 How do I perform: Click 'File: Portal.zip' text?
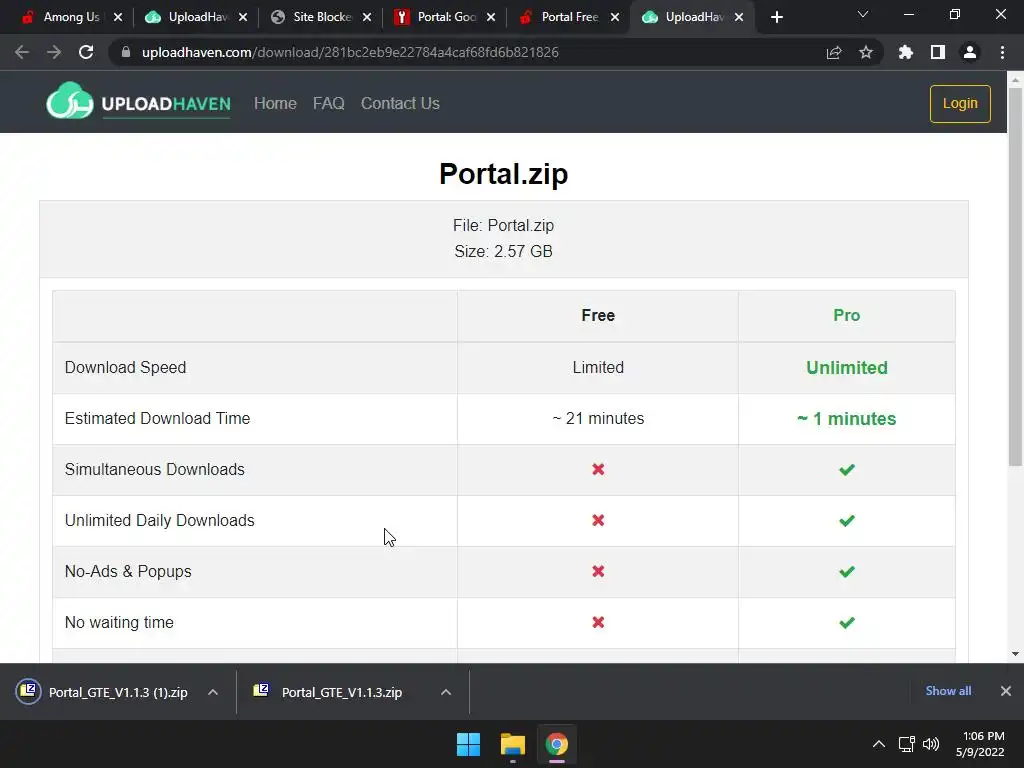504,225
